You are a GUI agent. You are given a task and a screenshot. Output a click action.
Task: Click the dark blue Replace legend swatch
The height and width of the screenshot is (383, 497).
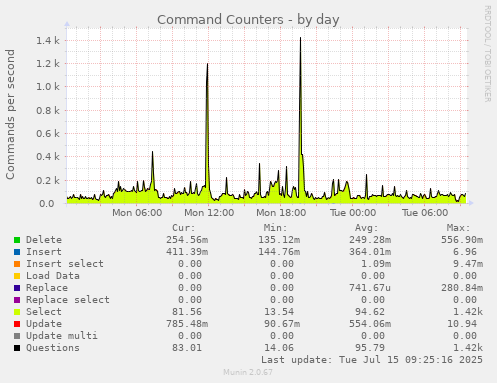[17, 288]
